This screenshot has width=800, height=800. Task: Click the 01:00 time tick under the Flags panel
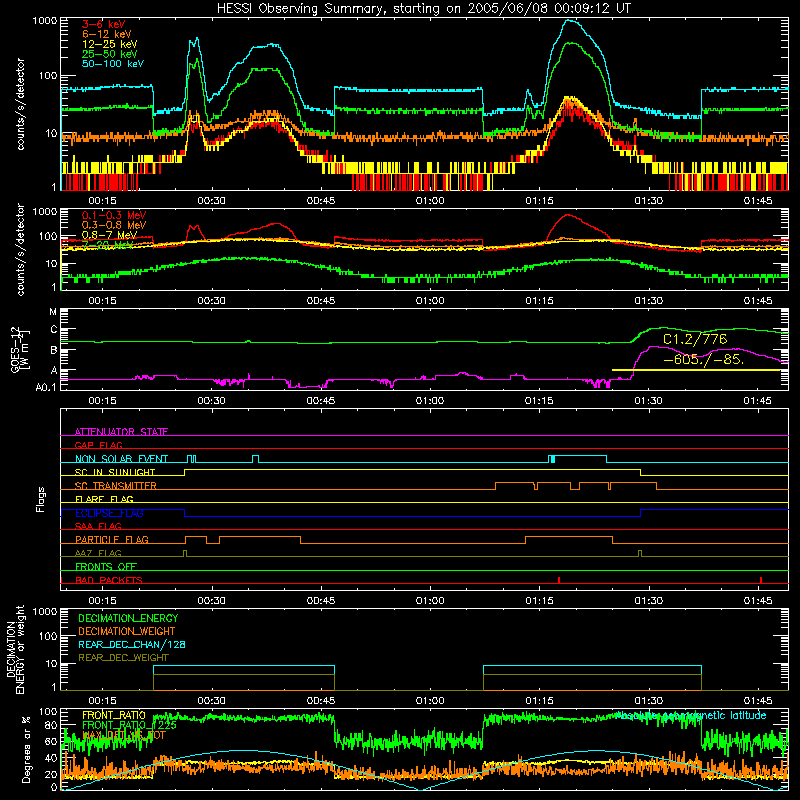pyautogui.click(x=430, y=600)
